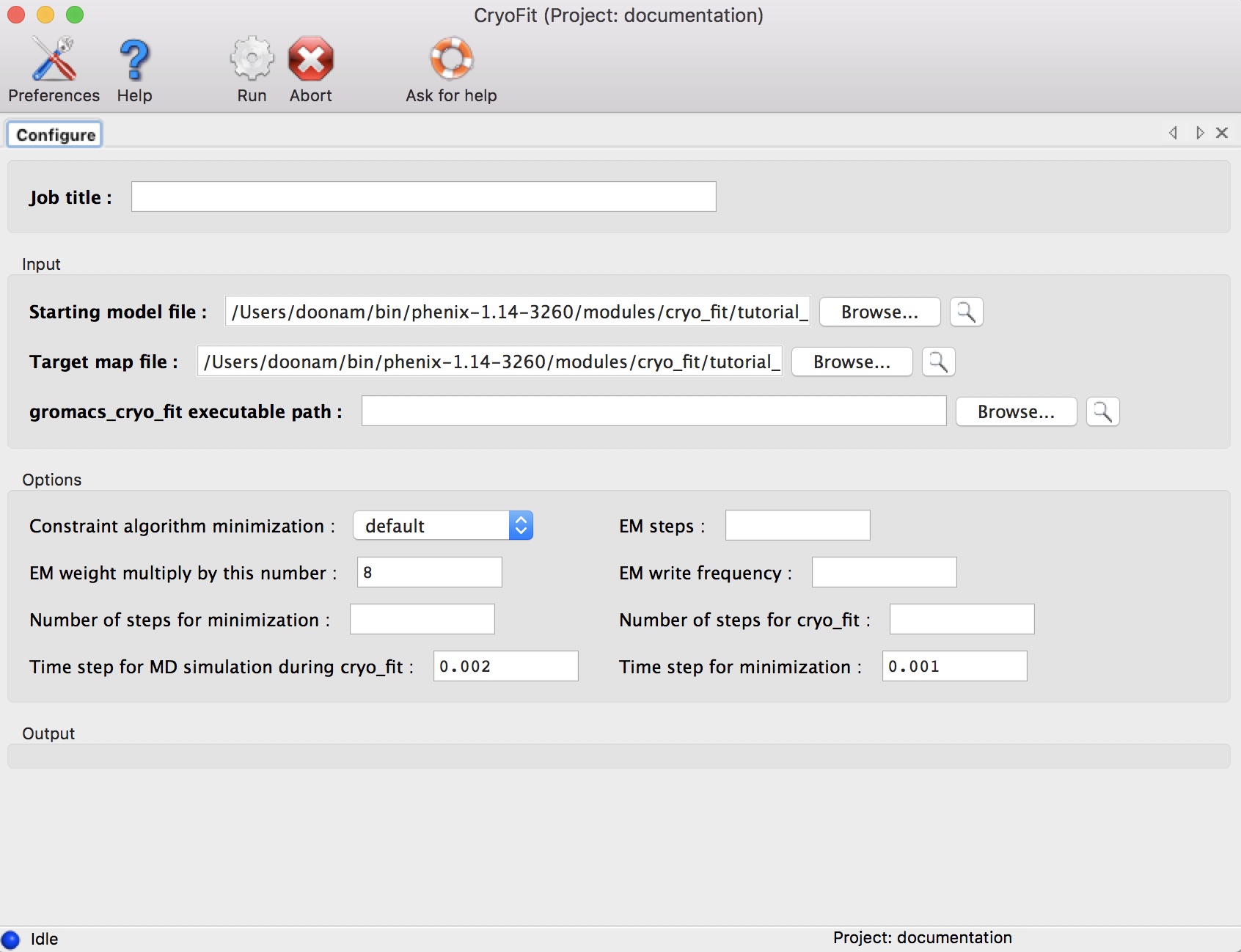
Task: Preview target map file using magnifier icon
Action: point(938,362)
